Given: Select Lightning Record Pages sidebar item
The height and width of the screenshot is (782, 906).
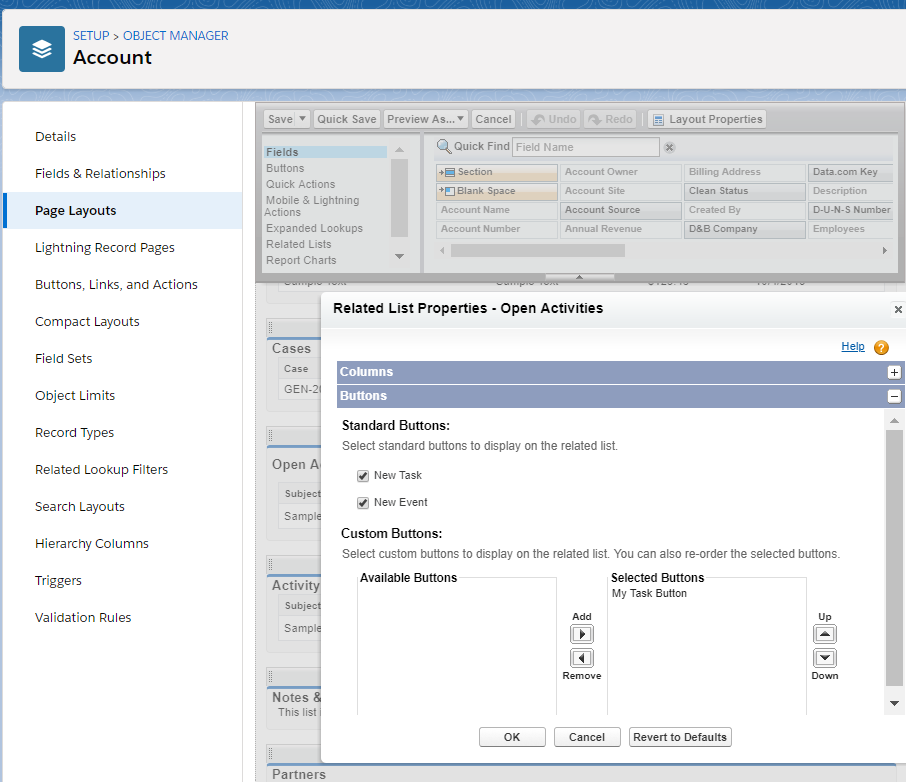Looking at the screenshot, I should pos(105,248).
